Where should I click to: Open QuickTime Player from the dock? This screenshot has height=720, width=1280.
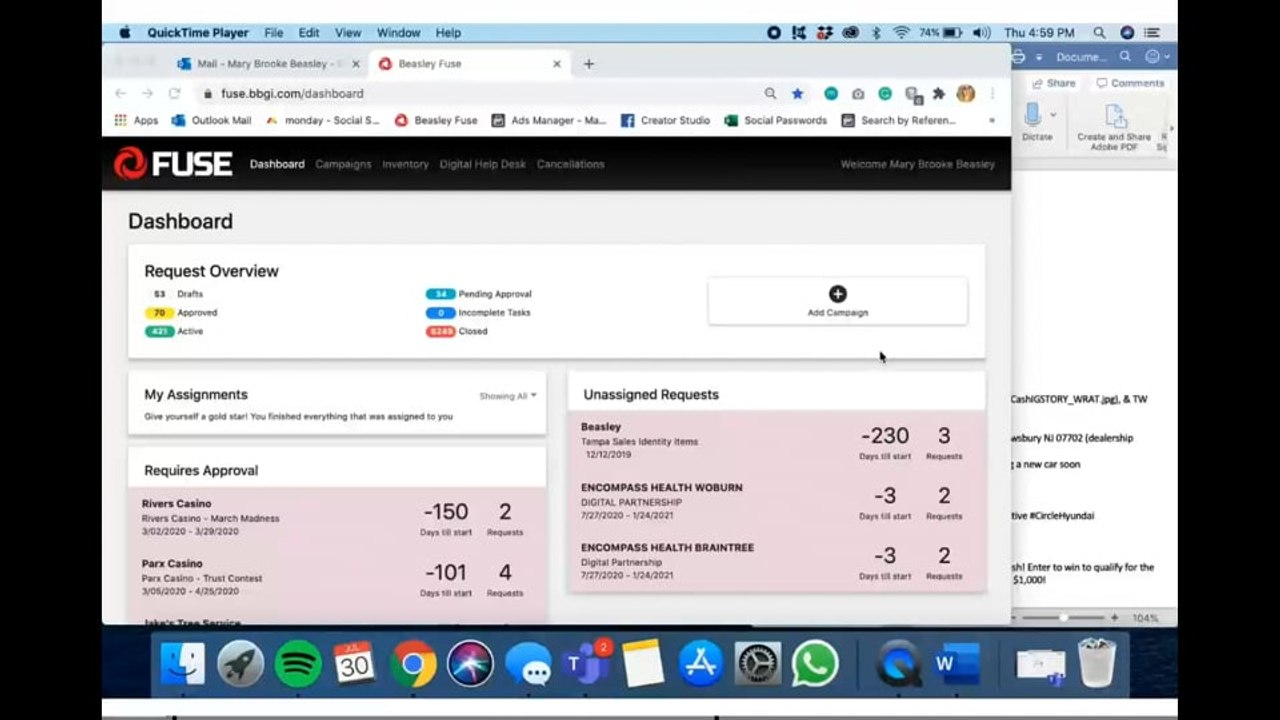(x=899, y=664)
